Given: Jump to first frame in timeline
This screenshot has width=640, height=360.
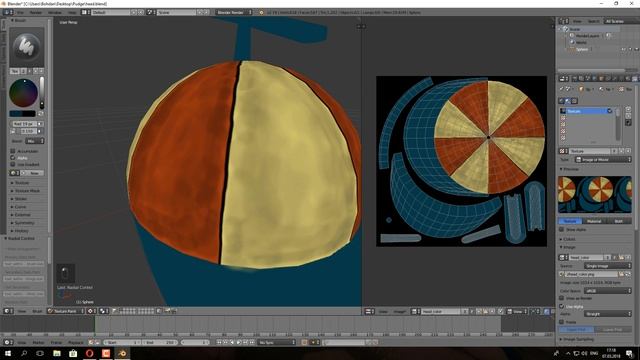Looking at the screenshot, I should [219, 342].
